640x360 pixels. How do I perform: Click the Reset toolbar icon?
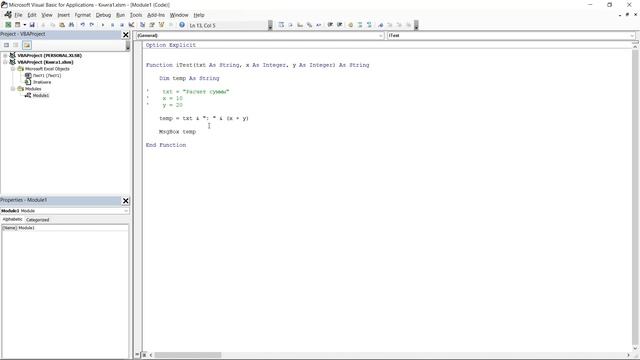[122, 25]
